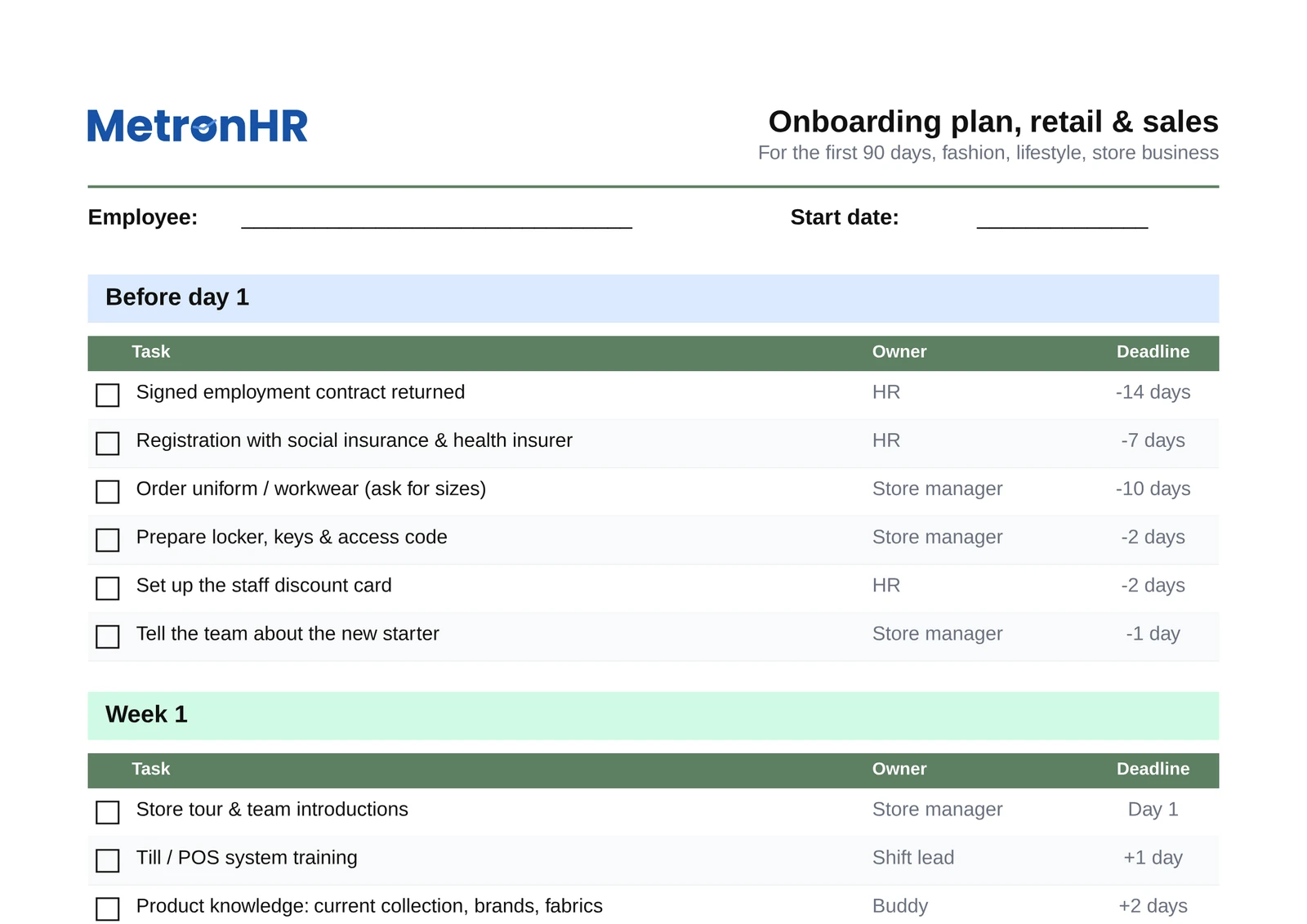
Task: Click 'Task' header in Week 1 table
Action: coord(151,770)
